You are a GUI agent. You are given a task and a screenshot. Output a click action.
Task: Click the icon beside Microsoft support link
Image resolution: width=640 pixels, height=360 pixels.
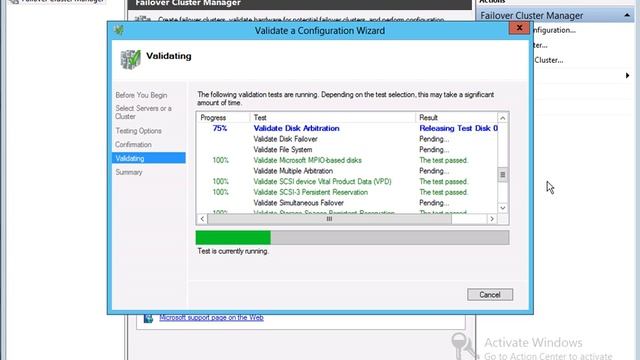[x=148, y=318]
